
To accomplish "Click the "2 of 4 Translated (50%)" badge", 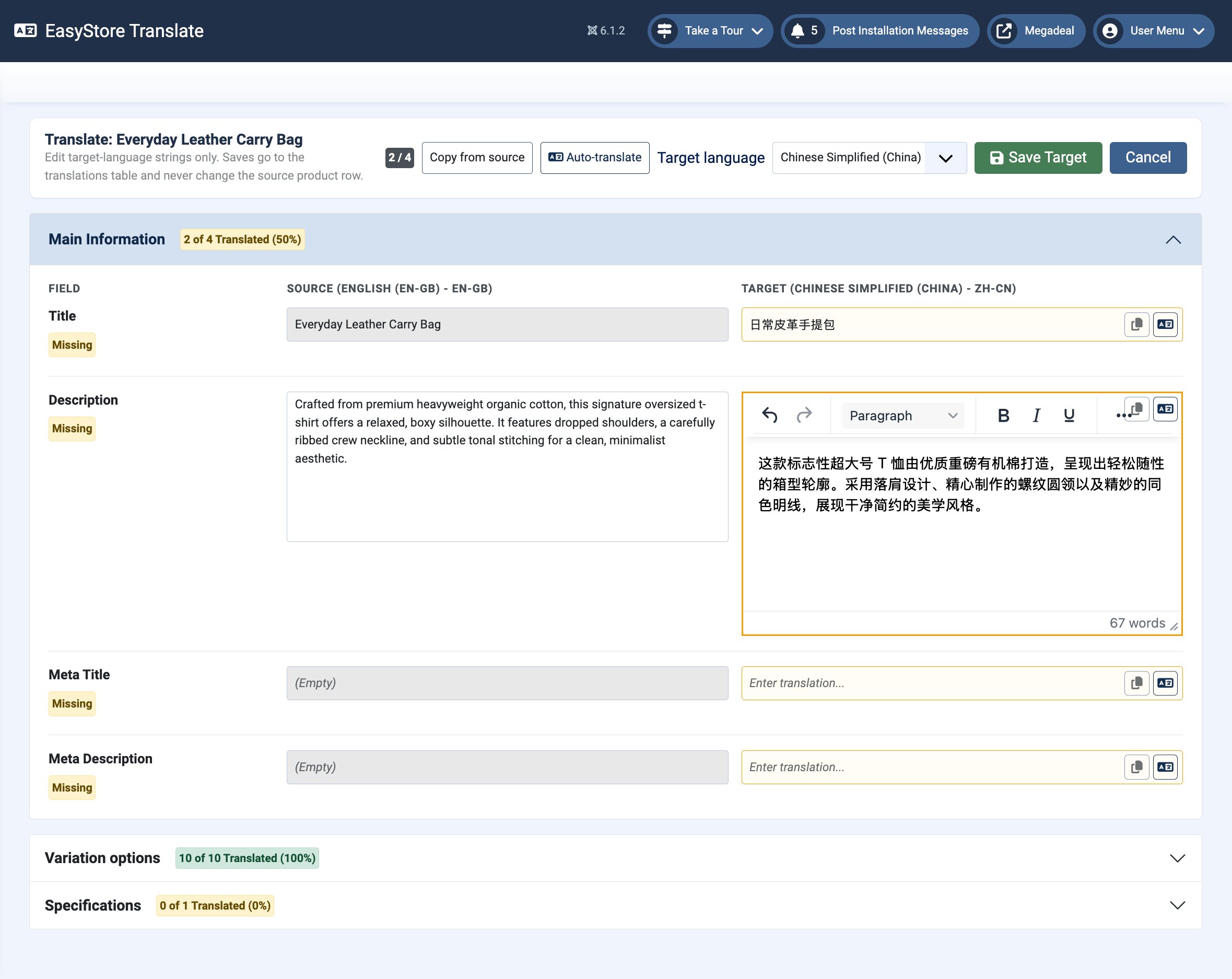I will click(x=242, y=239).
